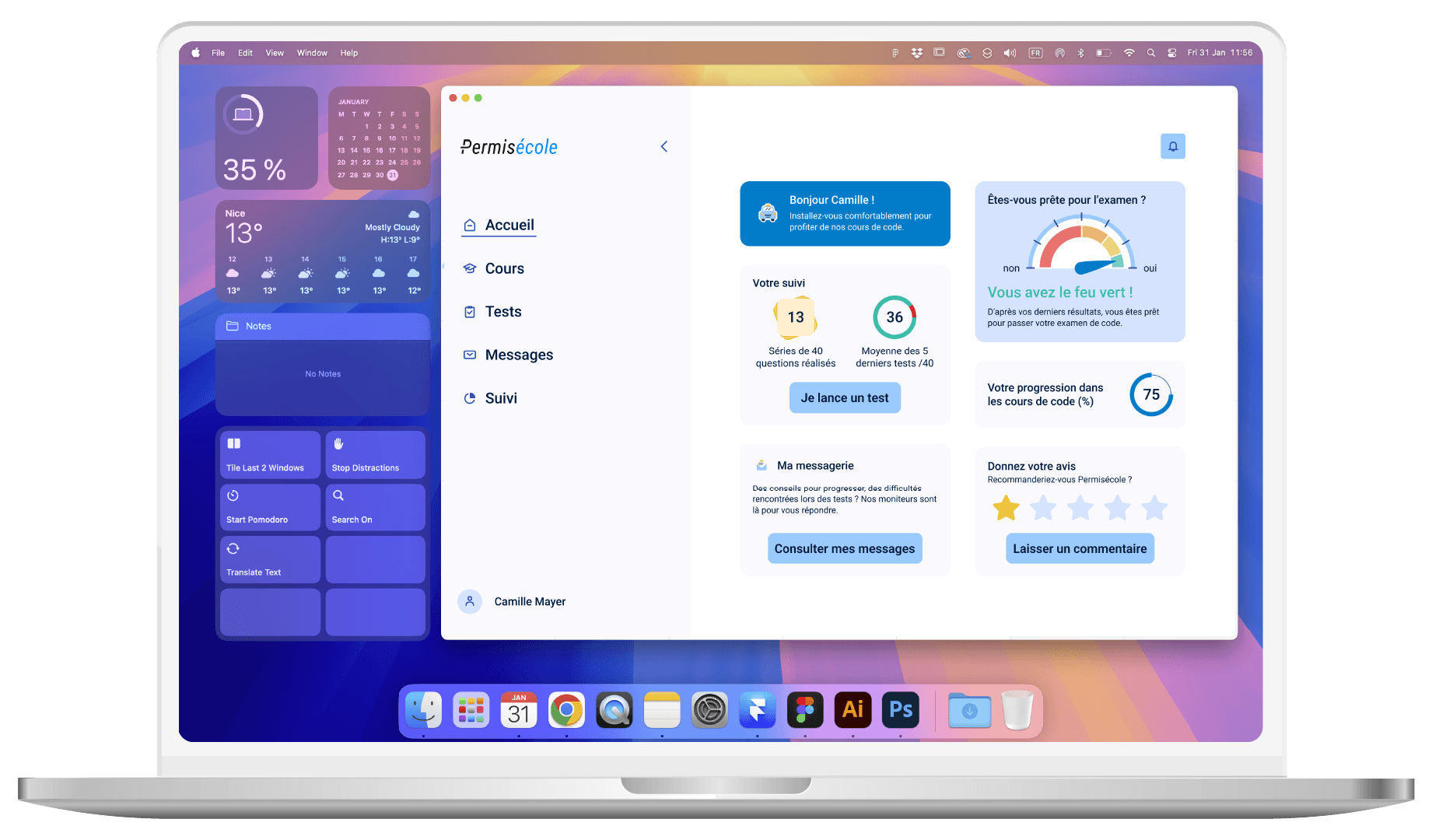Open the View menu
The height and width of the screenshot is (840, 1432).
[x=275, y=53]
